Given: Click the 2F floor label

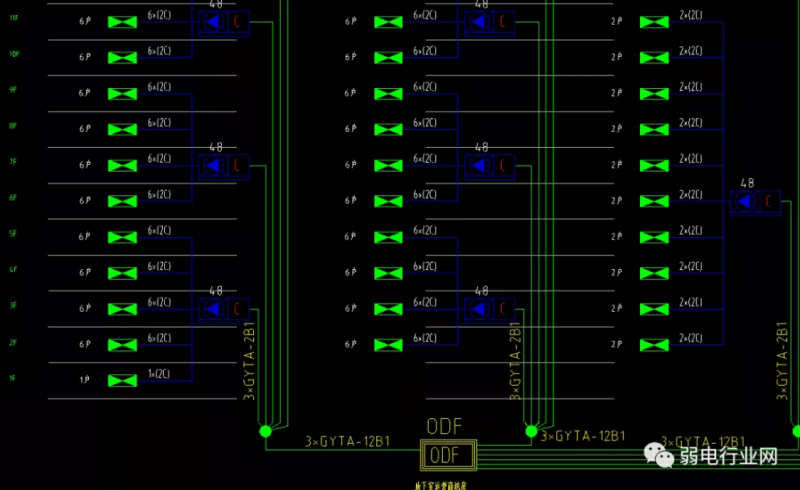Looking at the screenshot, I should pyautogui.click(x=12, y=342).
